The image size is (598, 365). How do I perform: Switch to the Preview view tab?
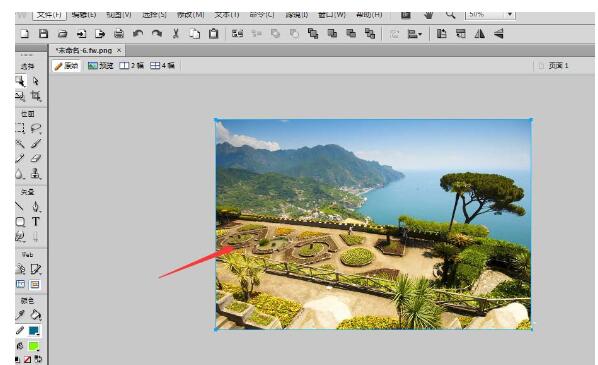(101, 66)
